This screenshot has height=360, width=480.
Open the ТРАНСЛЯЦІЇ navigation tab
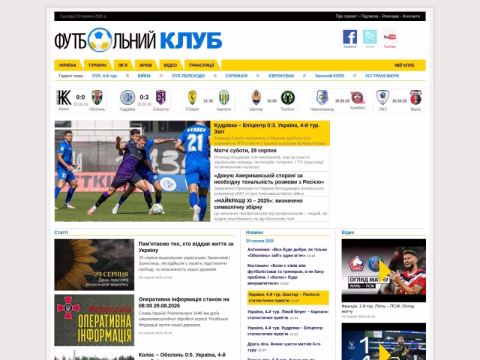[x=202, y=65]
